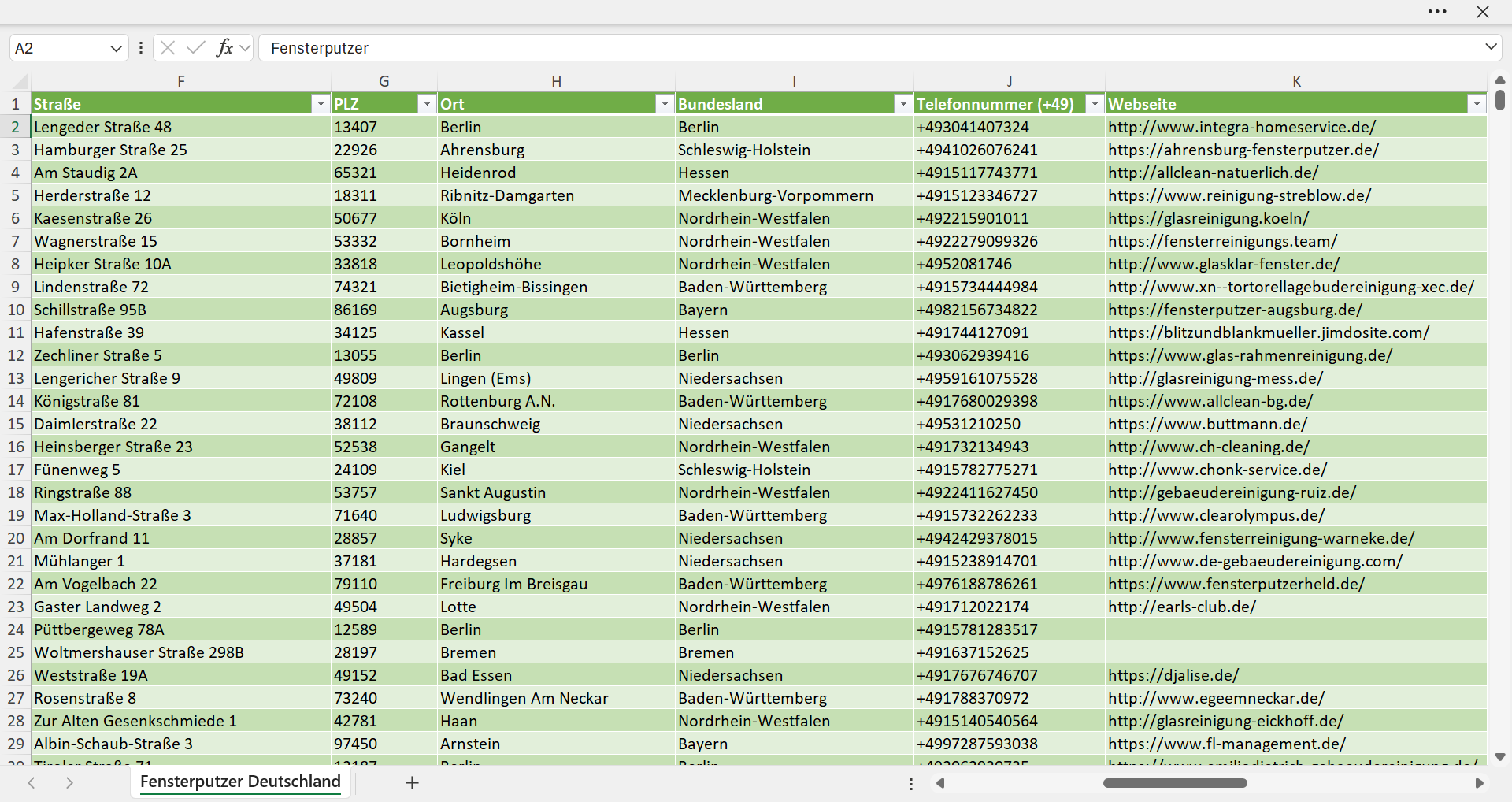This screenshot has height=802, width=1512.
Task: Select the Sankt Augustin cell
Action: tap(556, 492)
